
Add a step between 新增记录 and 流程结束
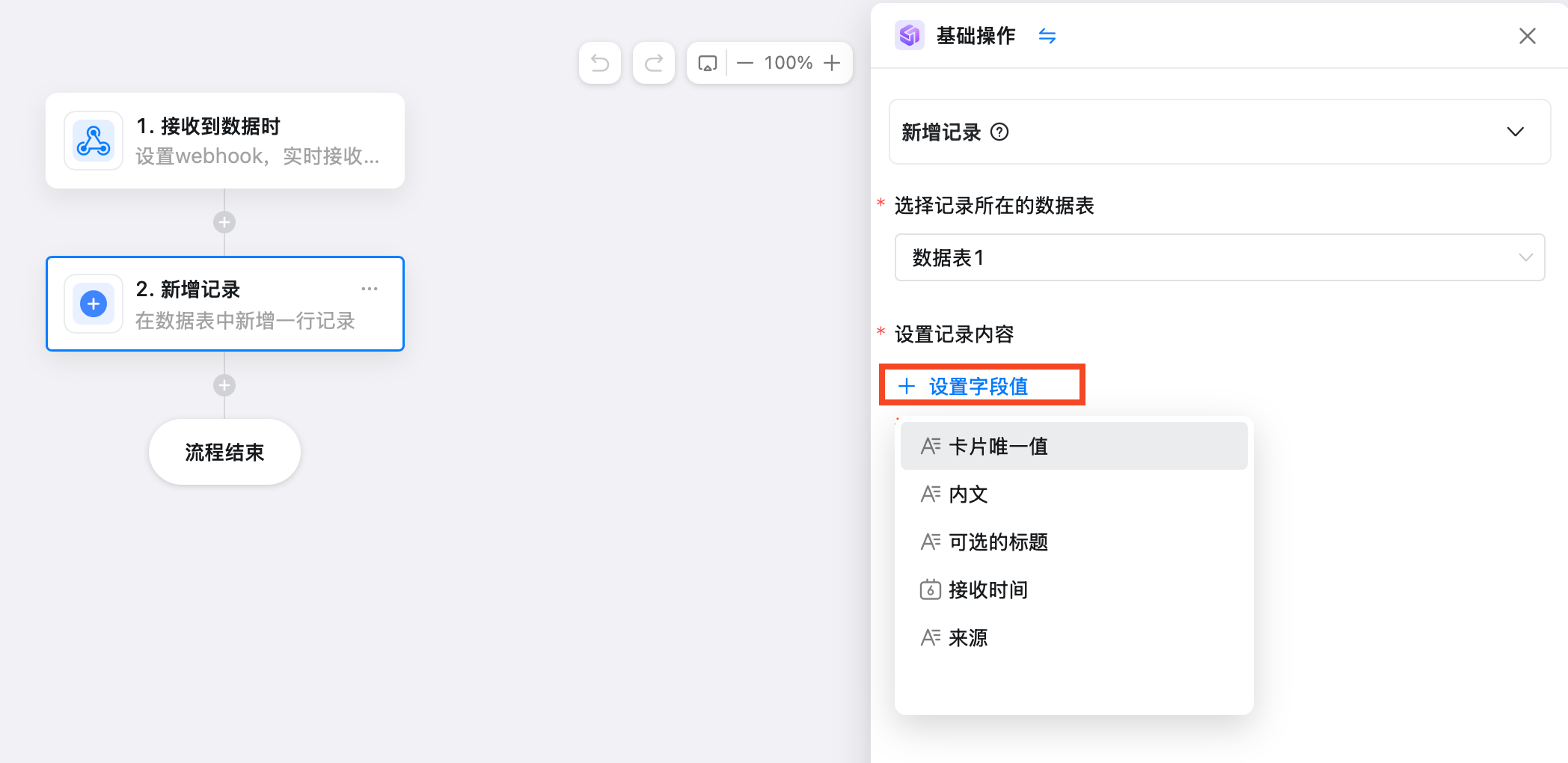click(224, 384)
